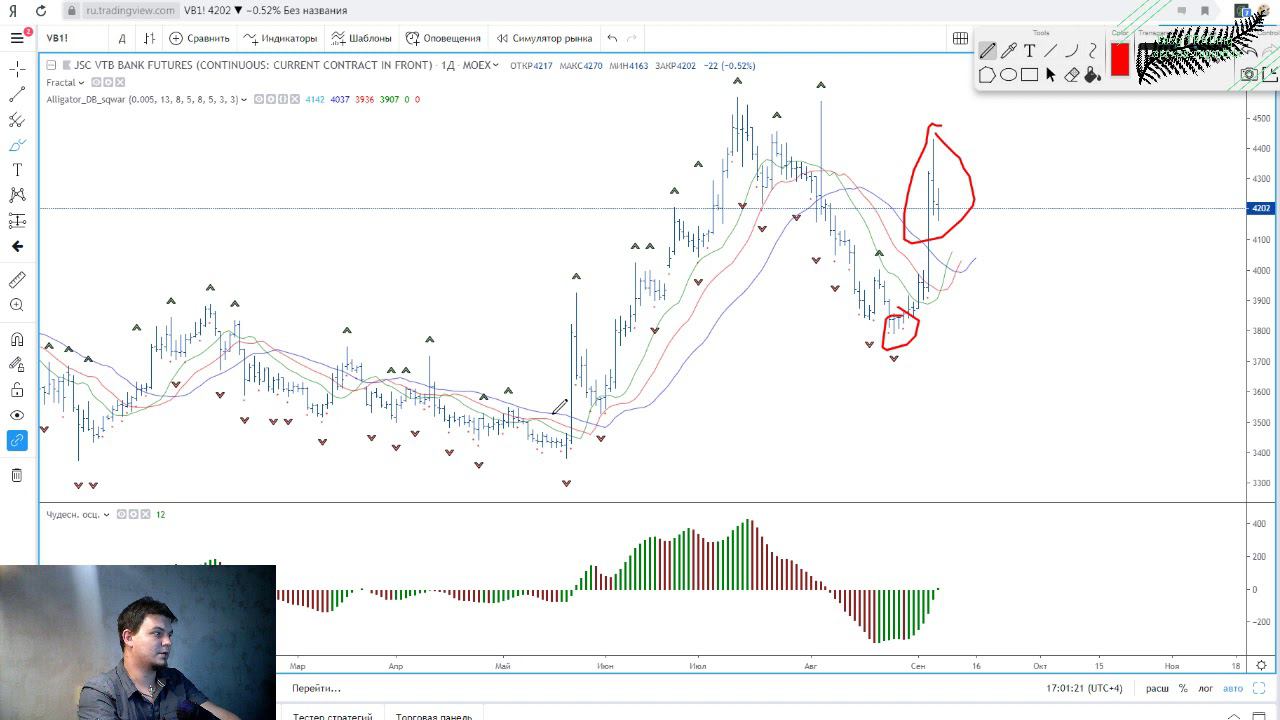Image resolution: width=1280 pixels, height=720 pixels.
Task: Expand the MOEX symbol legend dropdown
Action: coord(495,66)
